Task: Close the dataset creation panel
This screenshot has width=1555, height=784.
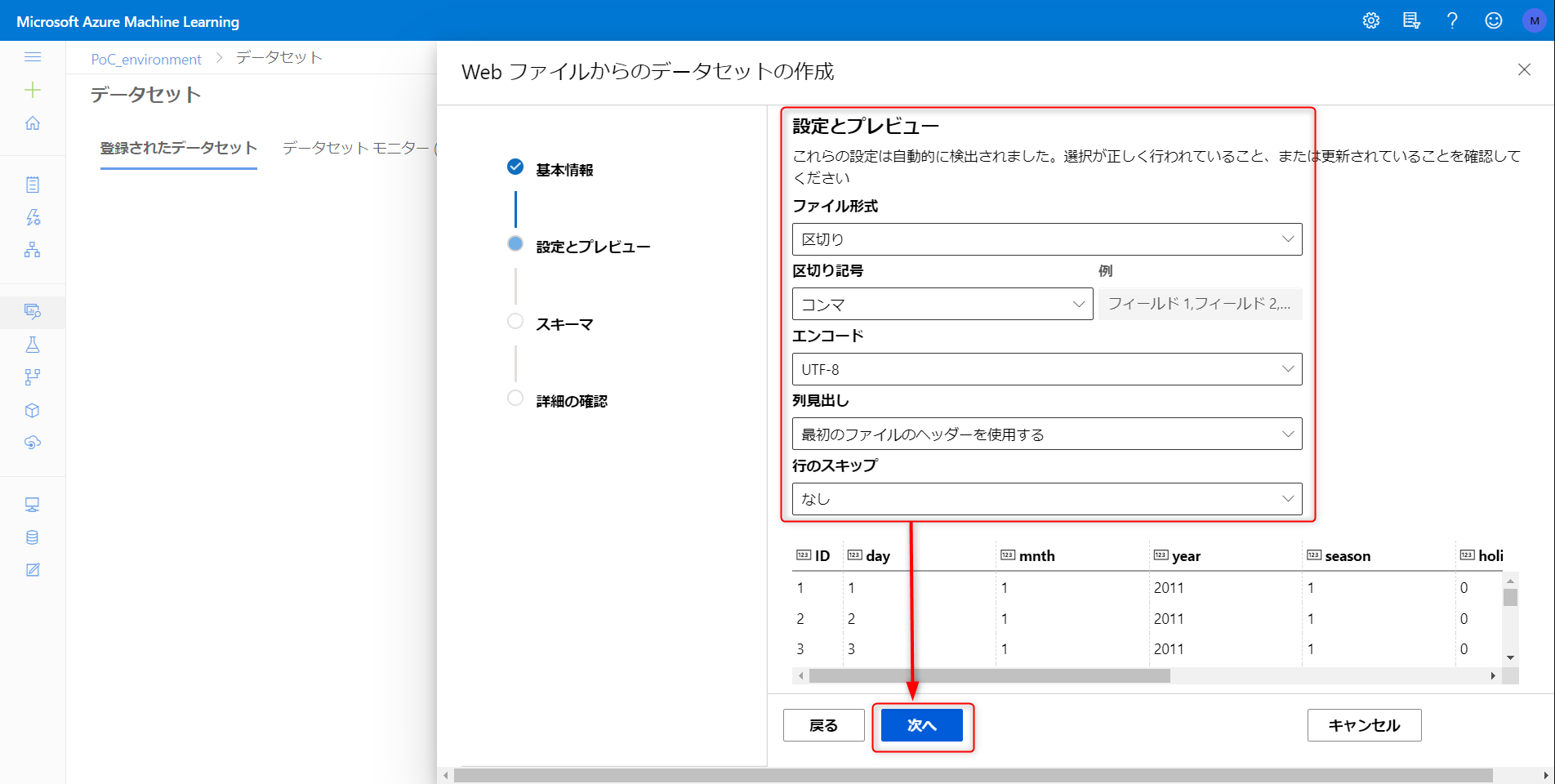Action: pyautogui.click(x=1524, y=69)
